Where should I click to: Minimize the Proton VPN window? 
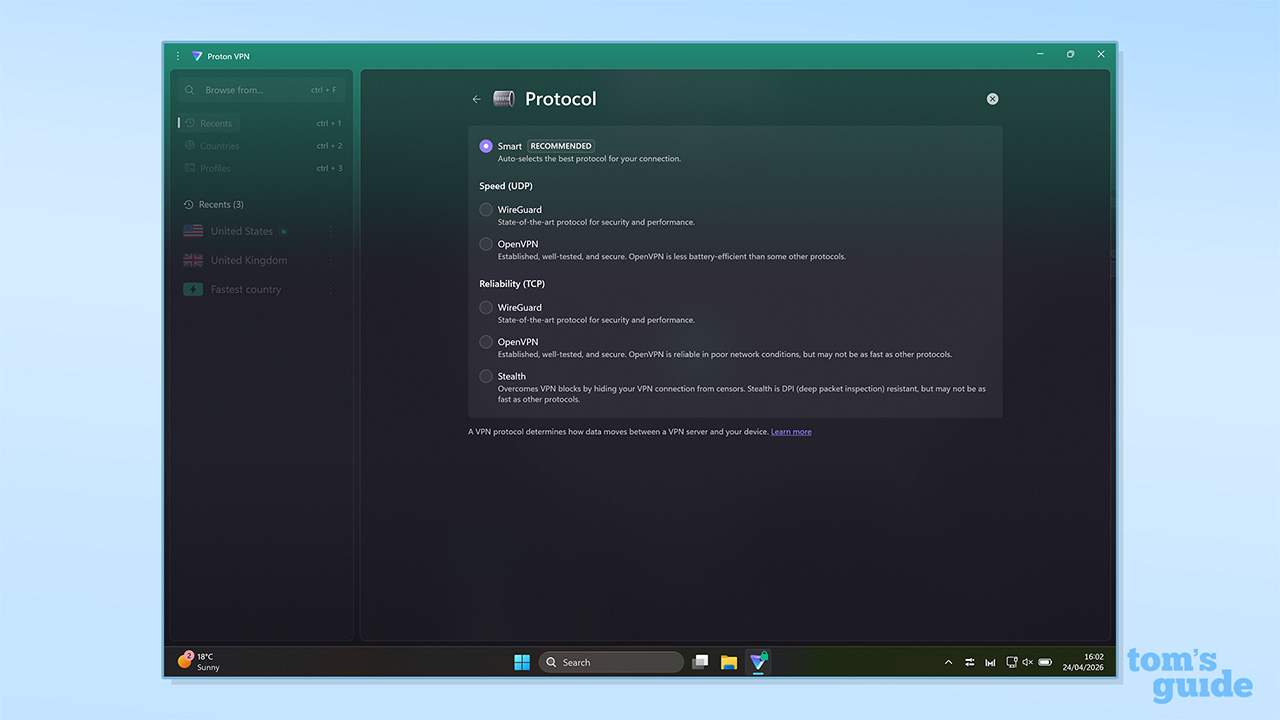click(1040, 54)
